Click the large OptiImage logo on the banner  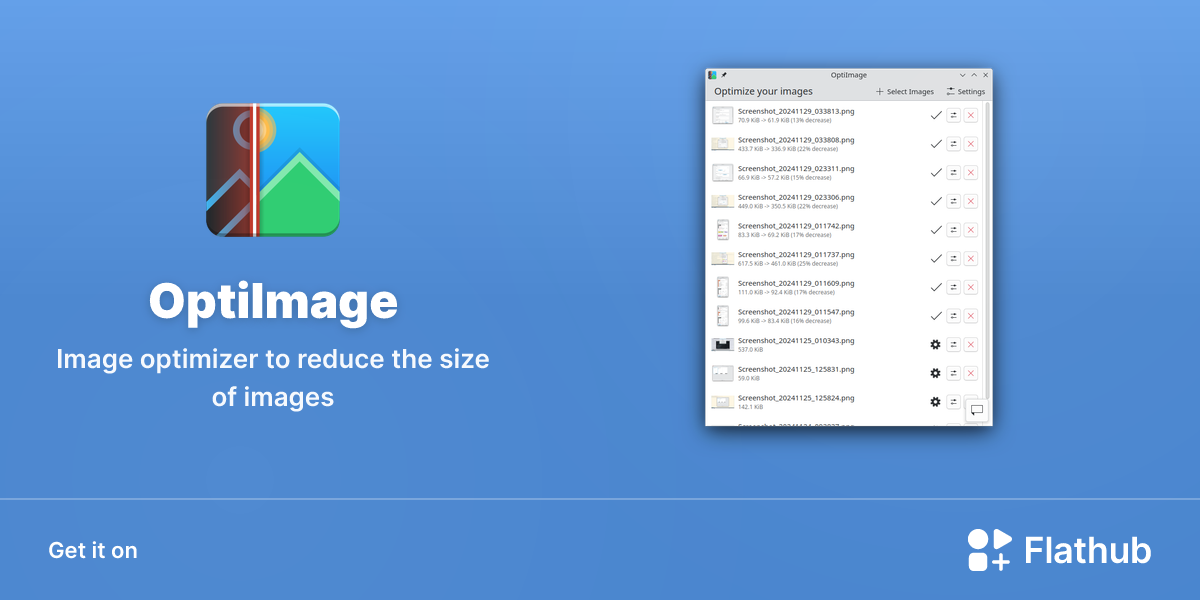(x=273, y=169)
